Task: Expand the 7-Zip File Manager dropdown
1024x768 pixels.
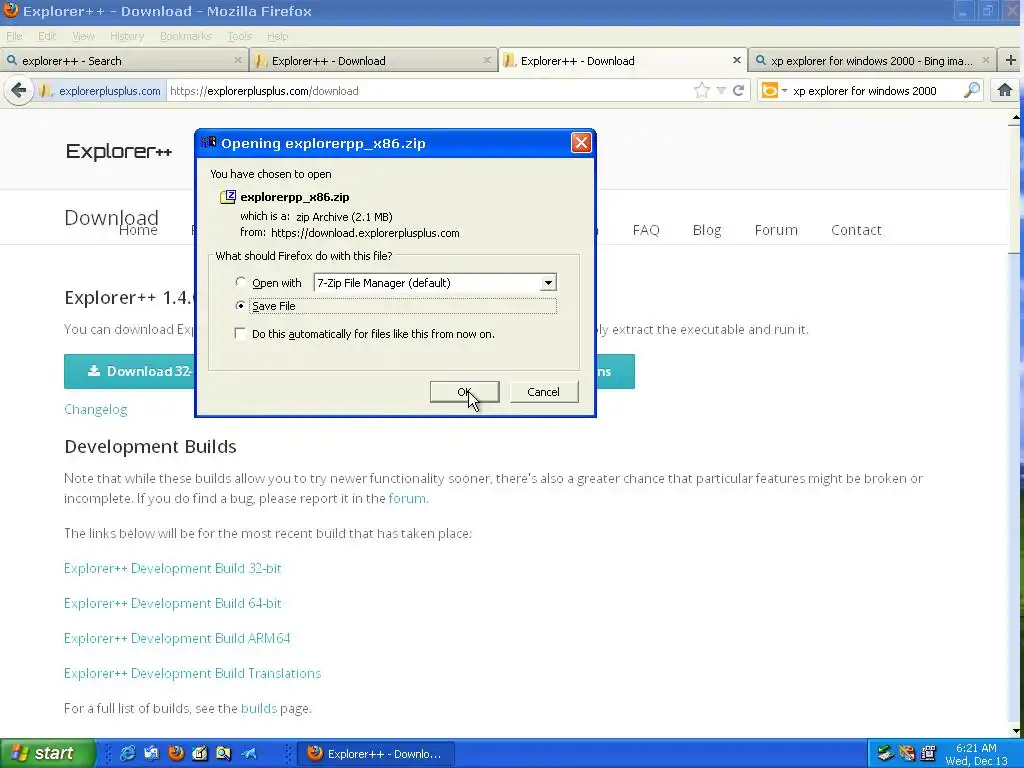Action: point(548,283)
